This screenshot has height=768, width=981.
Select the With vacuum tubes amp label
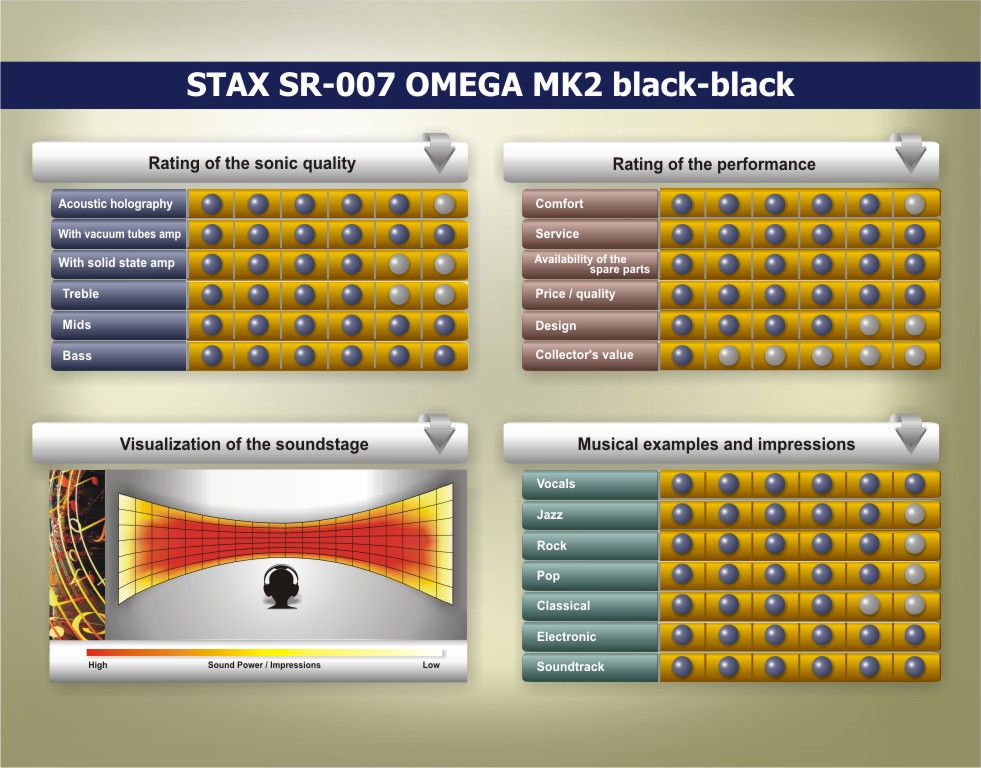pos(119,234)
